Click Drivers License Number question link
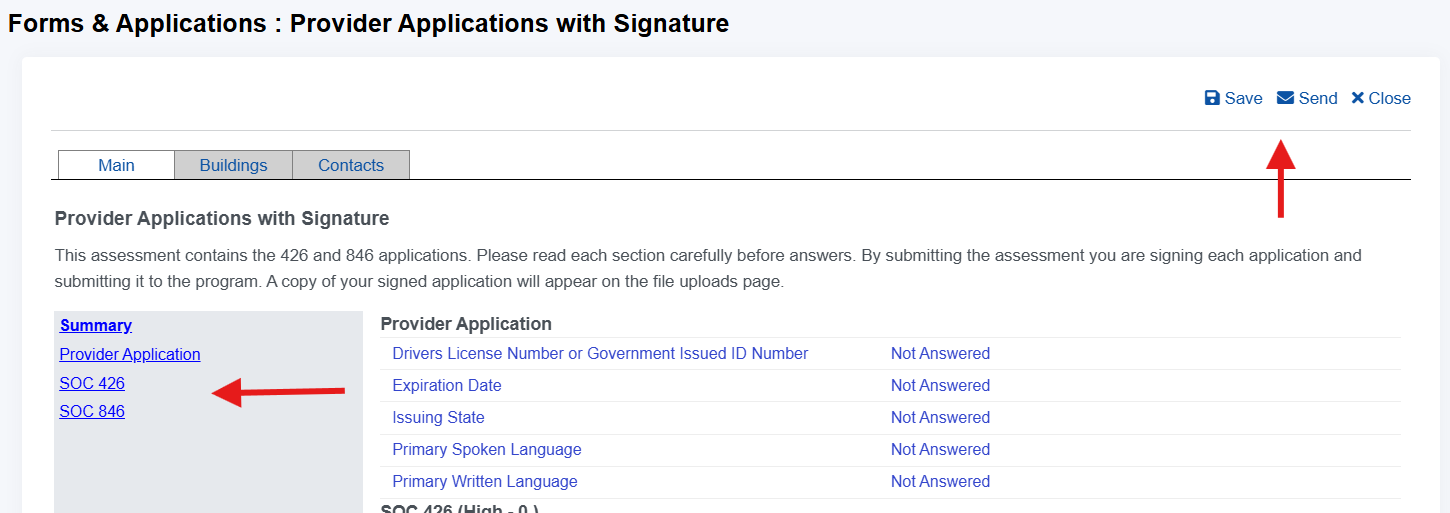The image size is (1450, 513). (x=600, y=353)
